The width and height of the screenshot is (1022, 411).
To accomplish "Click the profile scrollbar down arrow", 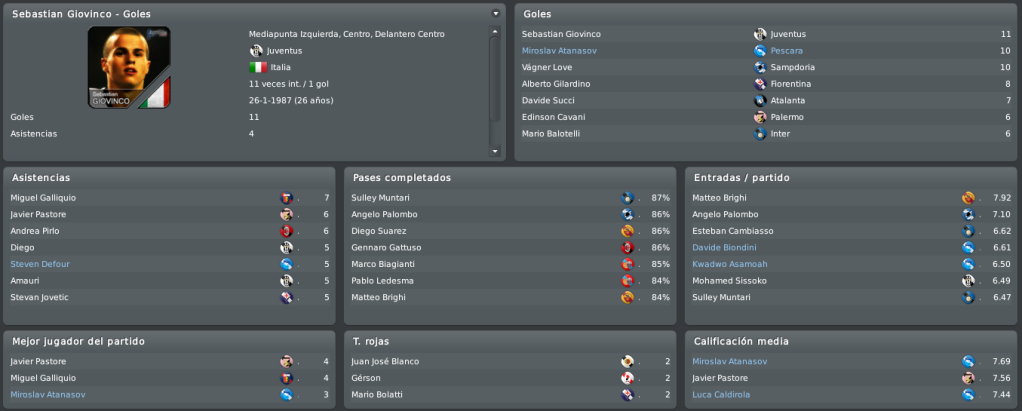I will (x=495, y=151).
